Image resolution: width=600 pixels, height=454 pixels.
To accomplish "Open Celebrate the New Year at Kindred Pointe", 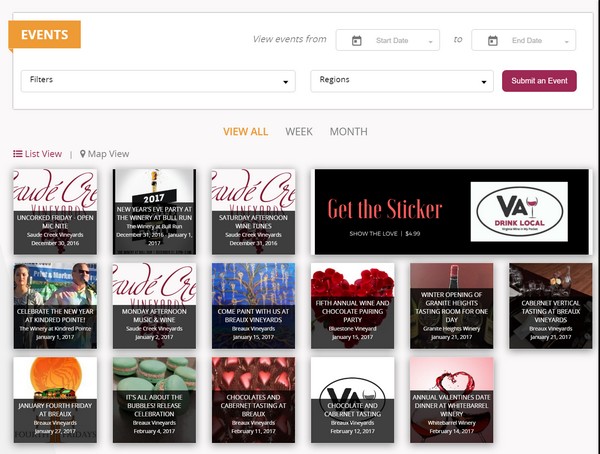I will (x=55, y=305).
